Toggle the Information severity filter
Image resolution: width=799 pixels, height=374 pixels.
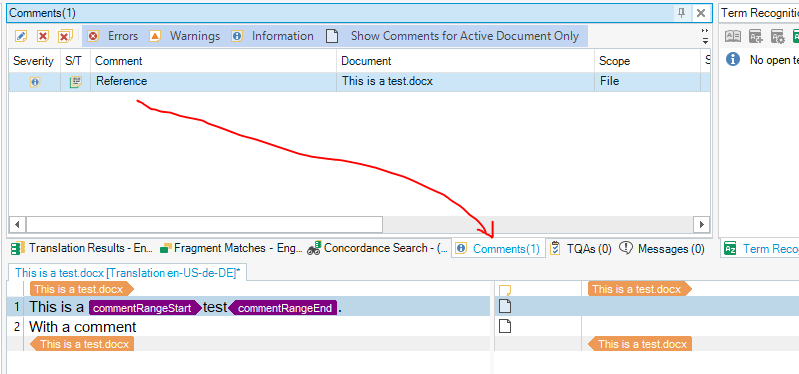pos(272,36)
